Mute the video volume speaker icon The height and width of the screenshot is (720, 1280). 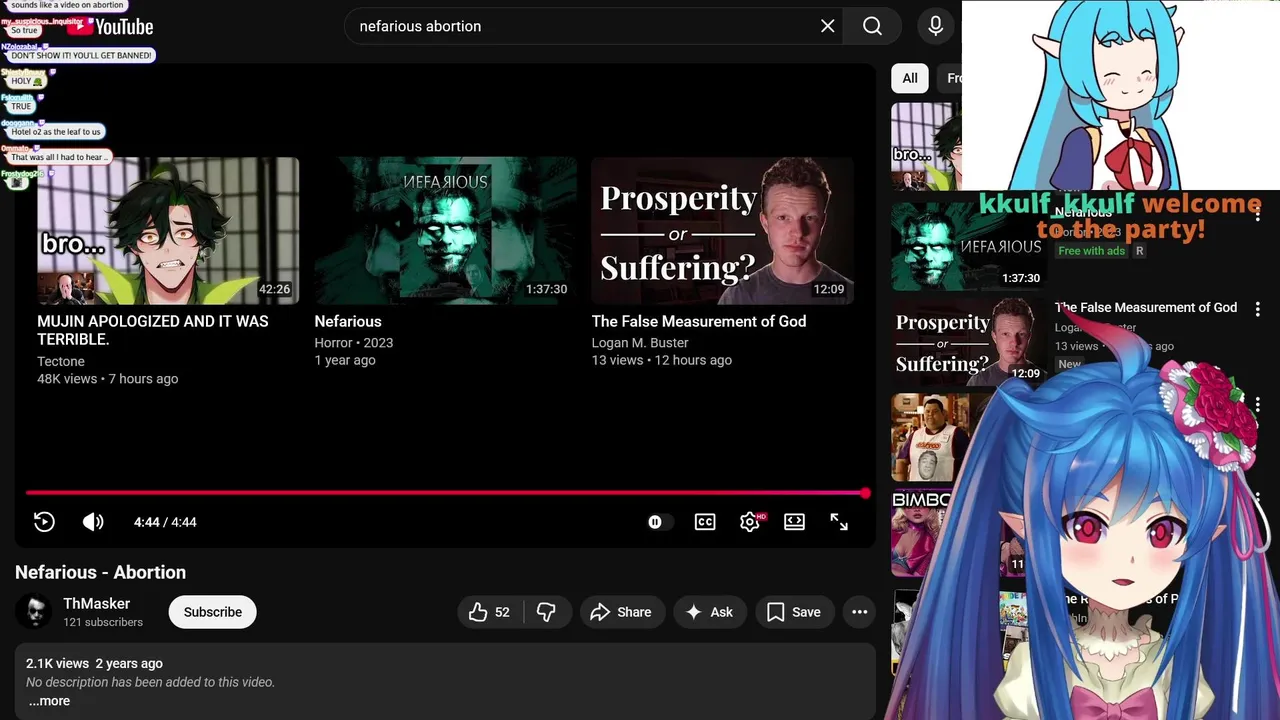[x=93, y=522]
